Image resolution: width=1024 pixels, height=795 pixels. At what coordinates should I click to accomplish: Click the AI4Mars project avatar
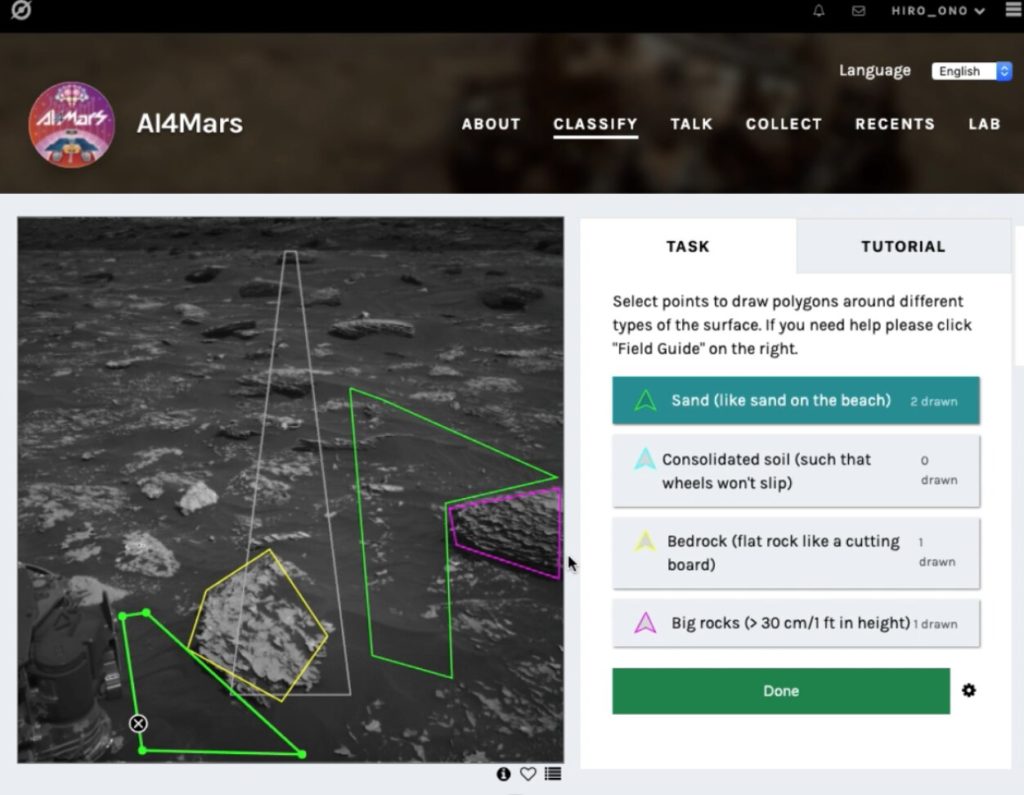(x=72, y=125)
